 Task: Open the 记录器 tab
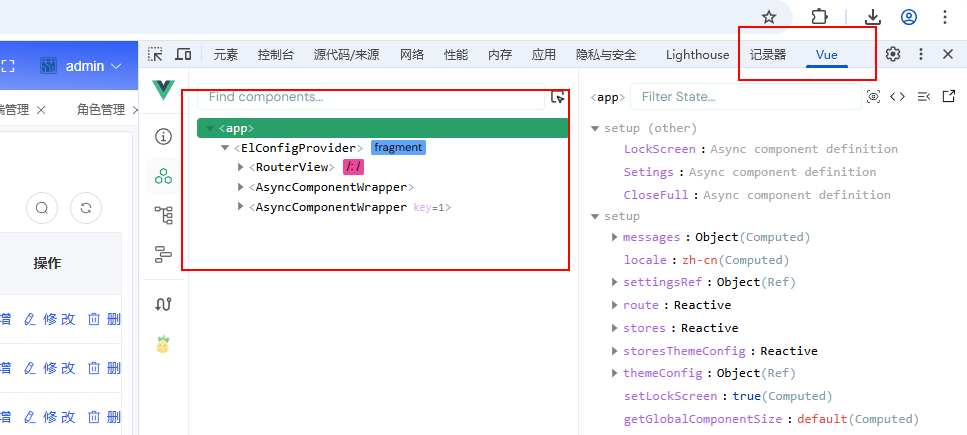768,54
